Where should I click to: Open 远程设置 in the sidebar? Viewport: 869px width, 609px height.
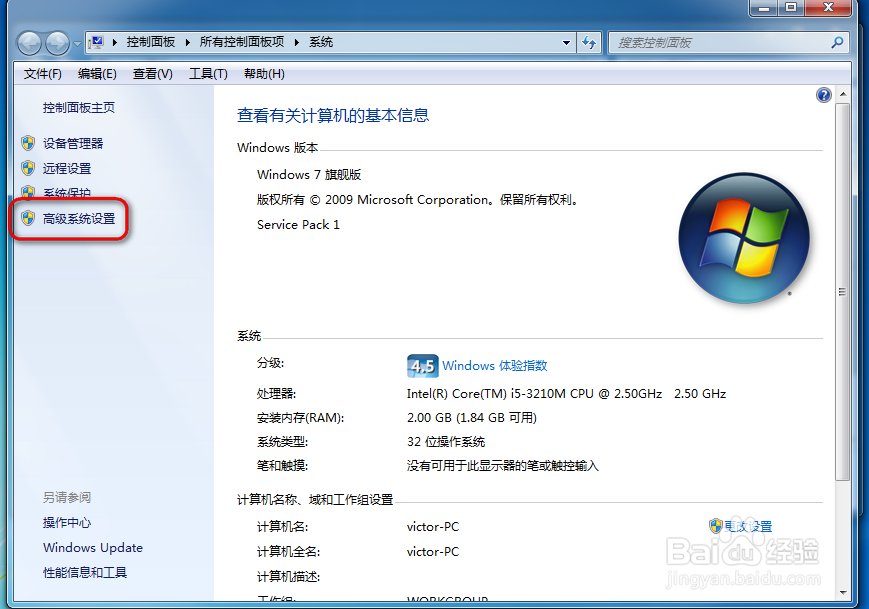pos(67,168)
